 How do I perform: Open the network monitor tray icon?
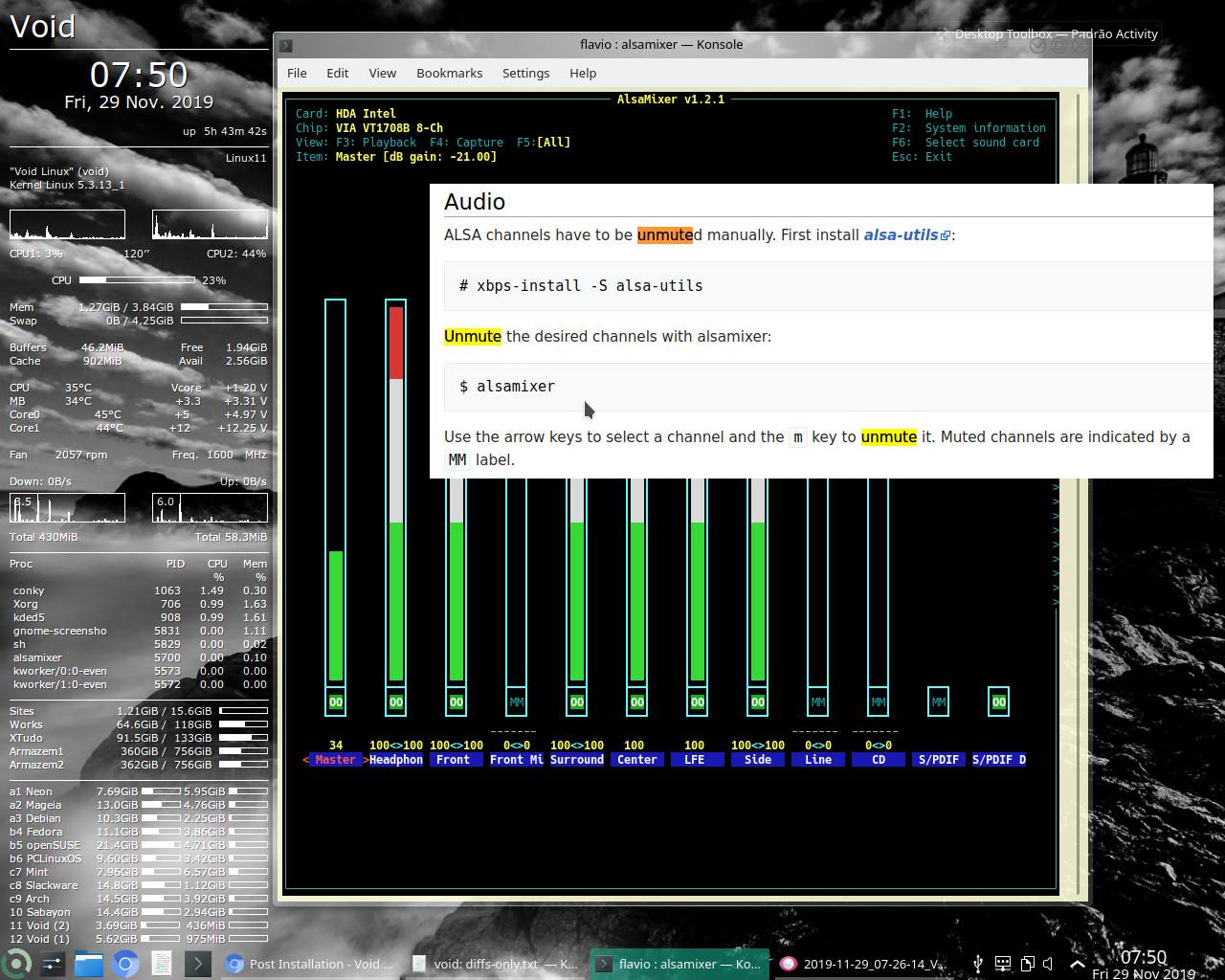click(x=1003, y=964)
